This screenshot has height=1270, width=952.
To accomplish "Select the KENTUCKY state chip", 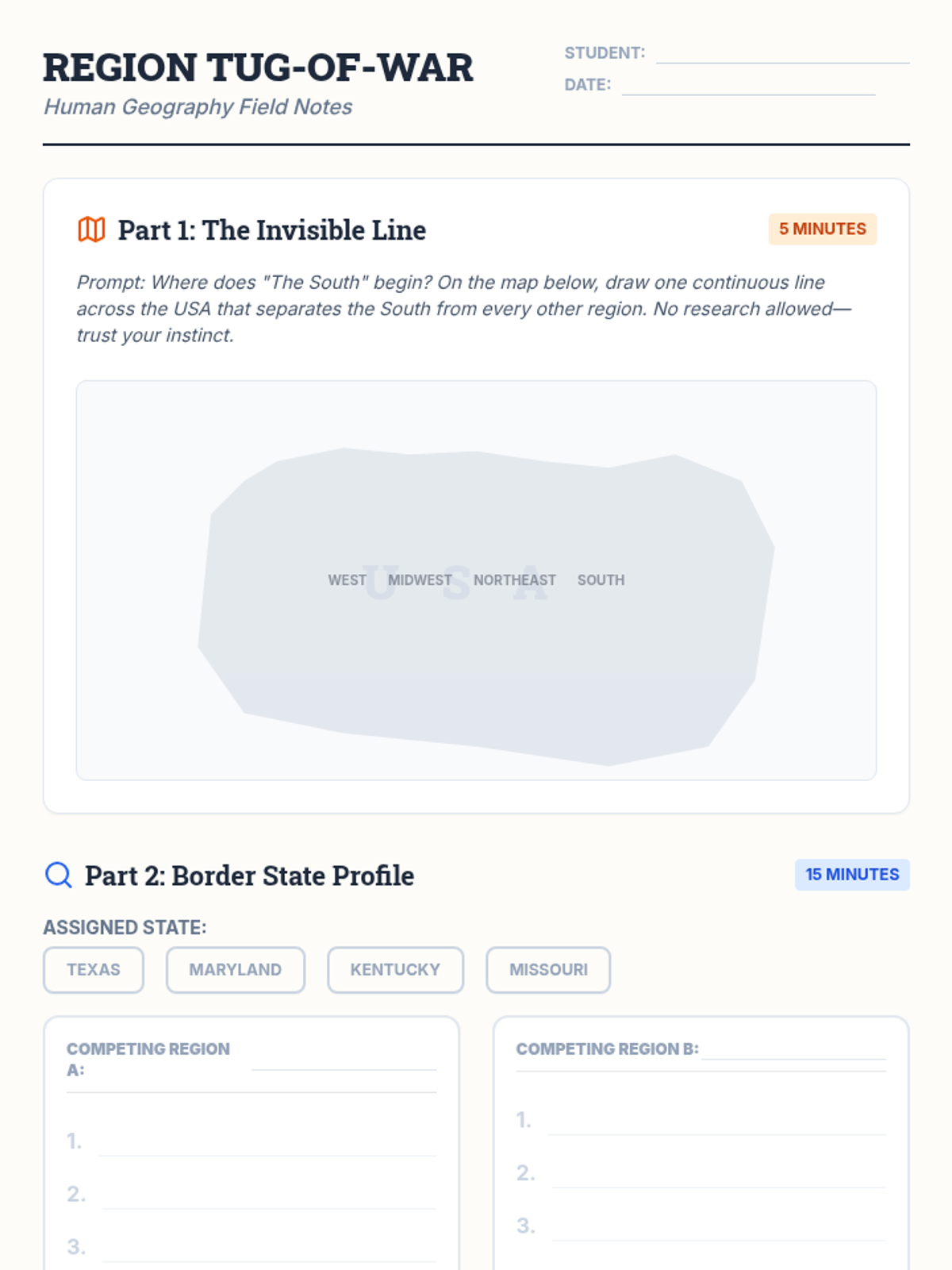I will click(395, 970).
